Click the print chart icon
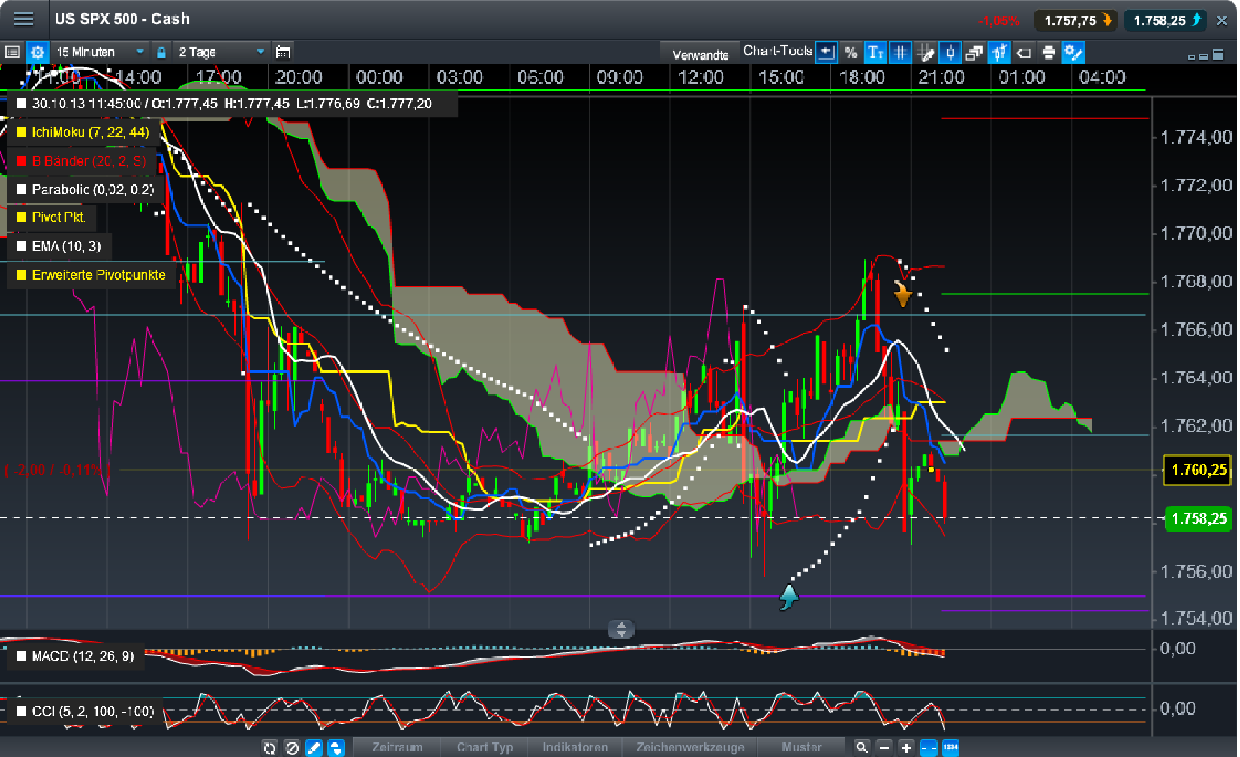 [1048, 53]
